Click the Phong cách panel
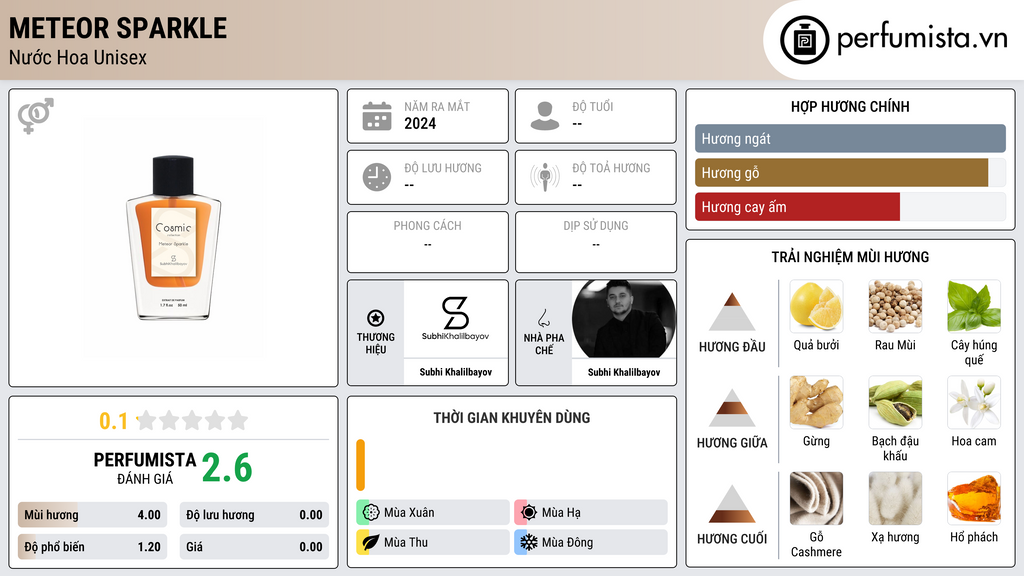 (428, 242)
